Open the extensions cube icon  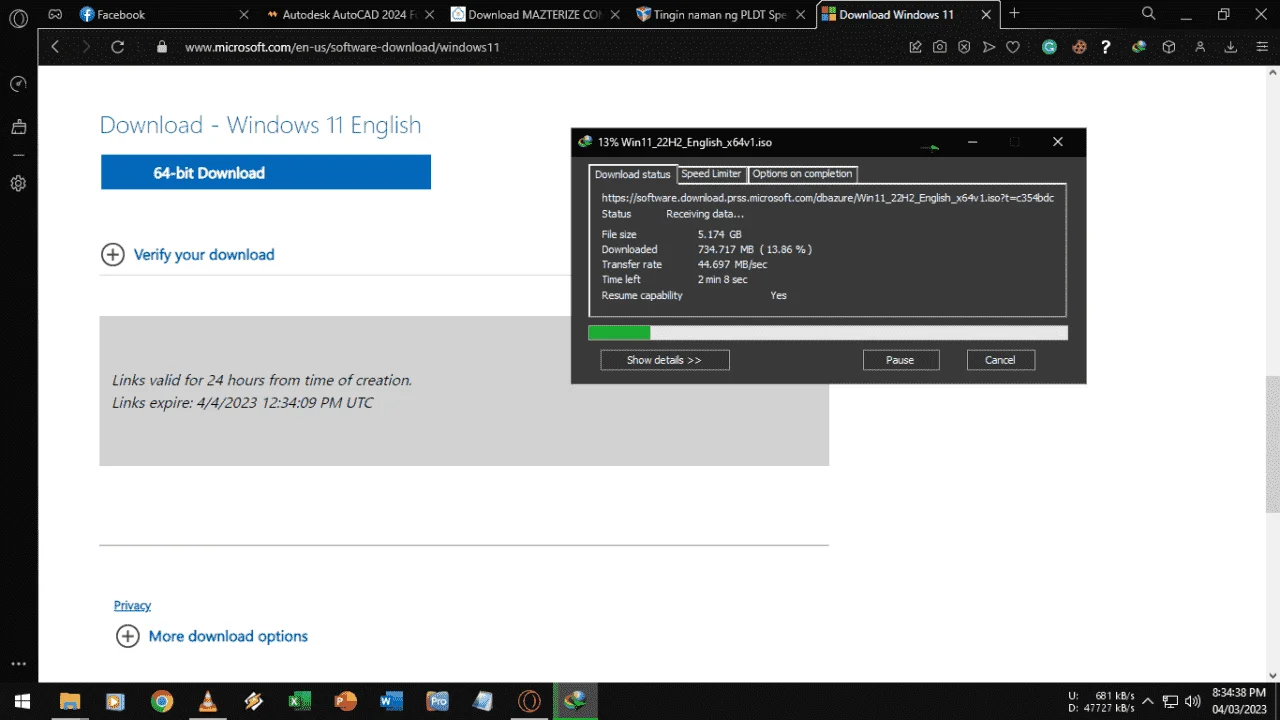1168,47
